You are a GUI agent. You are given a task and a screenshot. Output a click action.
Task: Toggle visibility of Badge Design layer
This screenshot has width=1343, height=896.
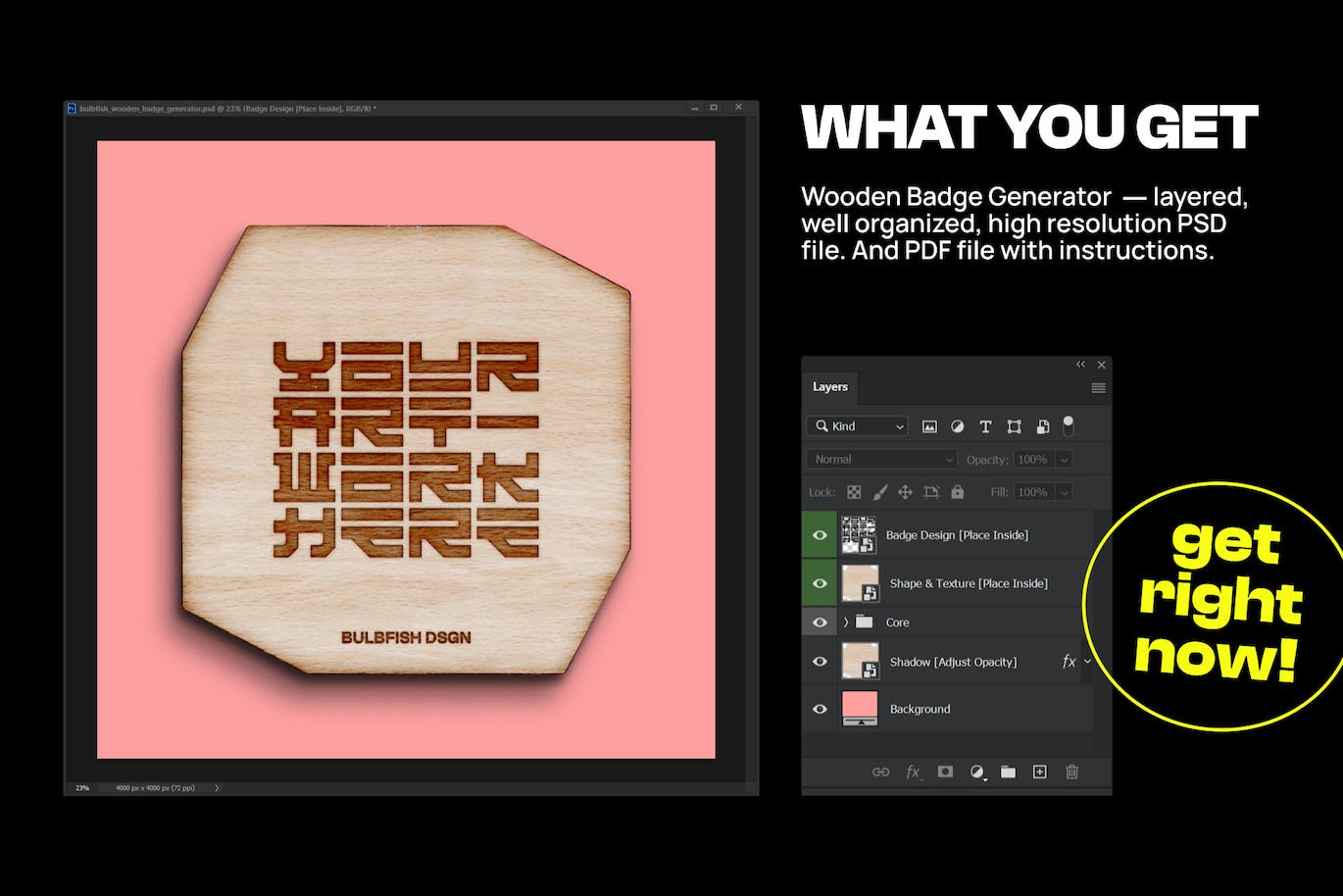click(x=820, y=535)
